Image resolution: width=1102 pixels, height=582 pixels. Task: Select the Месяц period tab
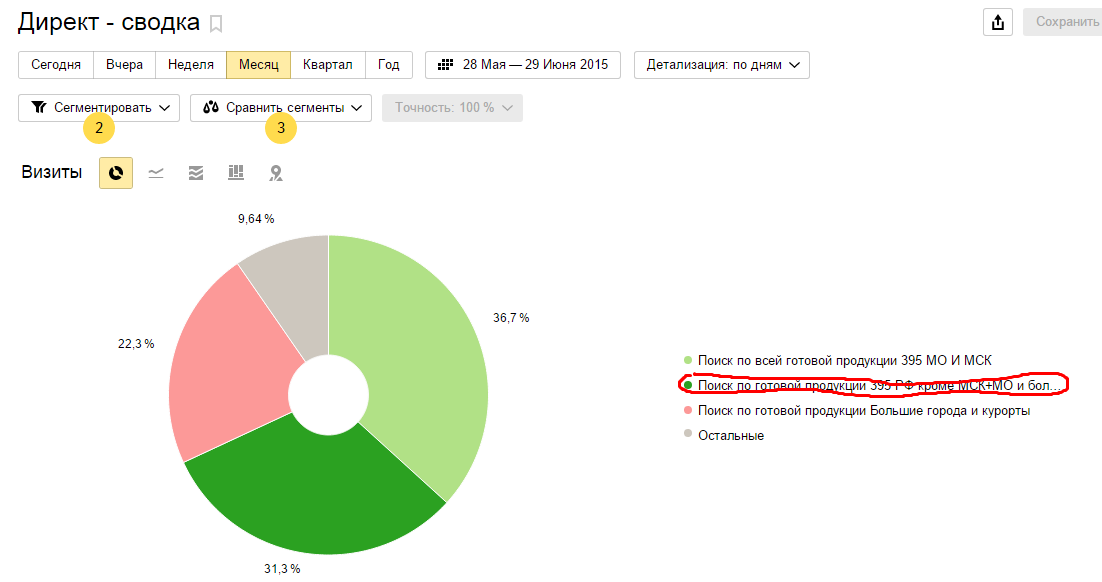tap(259, 65)
